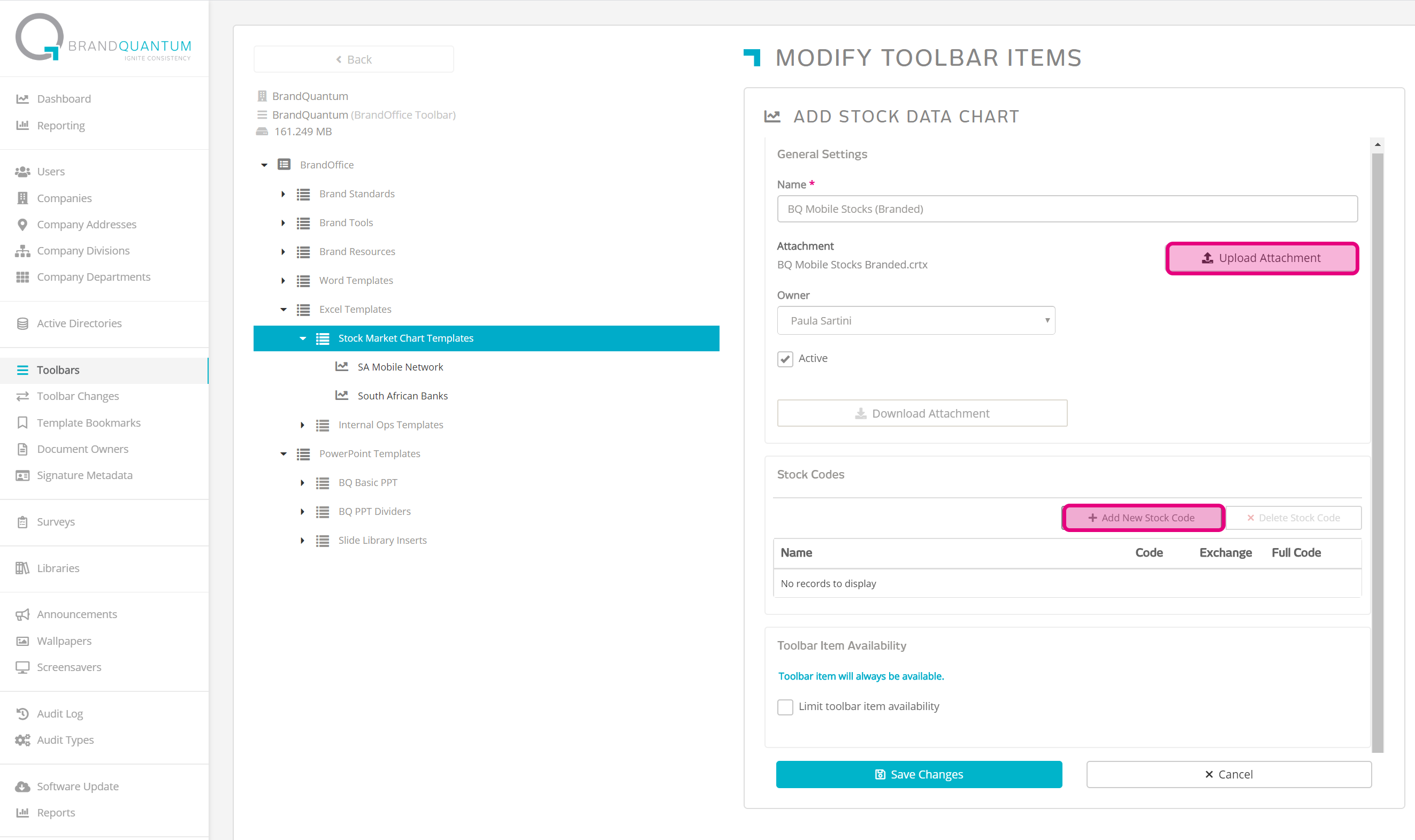Click the Template Bookmarks bookmark icon
Image resolution: width=1415 pixels, height=840 pixels.
(x=22, y=423)
